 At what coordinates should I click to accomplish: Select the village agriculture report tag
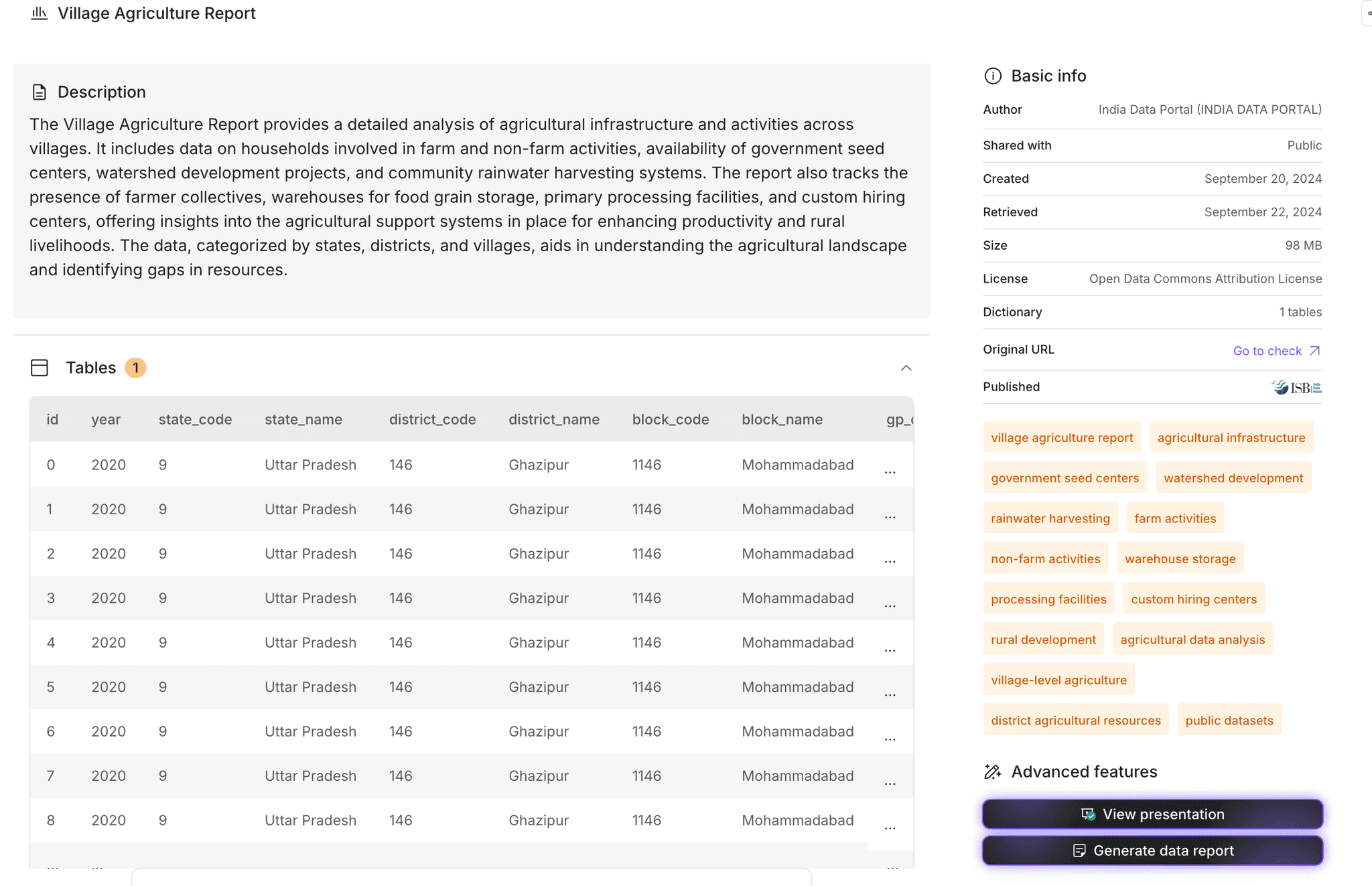point(1061,438)
